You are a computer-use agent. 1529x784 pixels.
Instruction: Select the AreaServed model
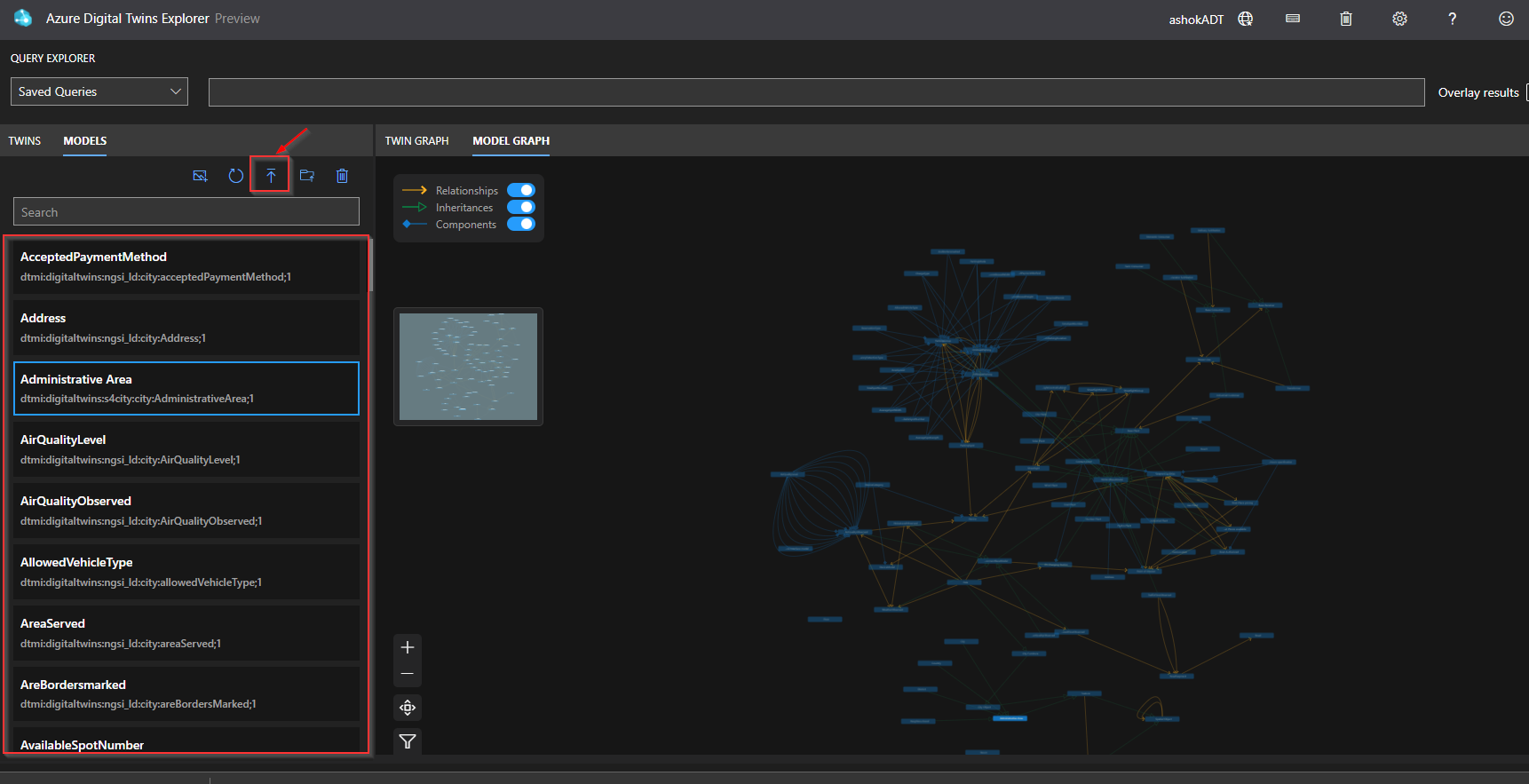click(x=186, y=633)
